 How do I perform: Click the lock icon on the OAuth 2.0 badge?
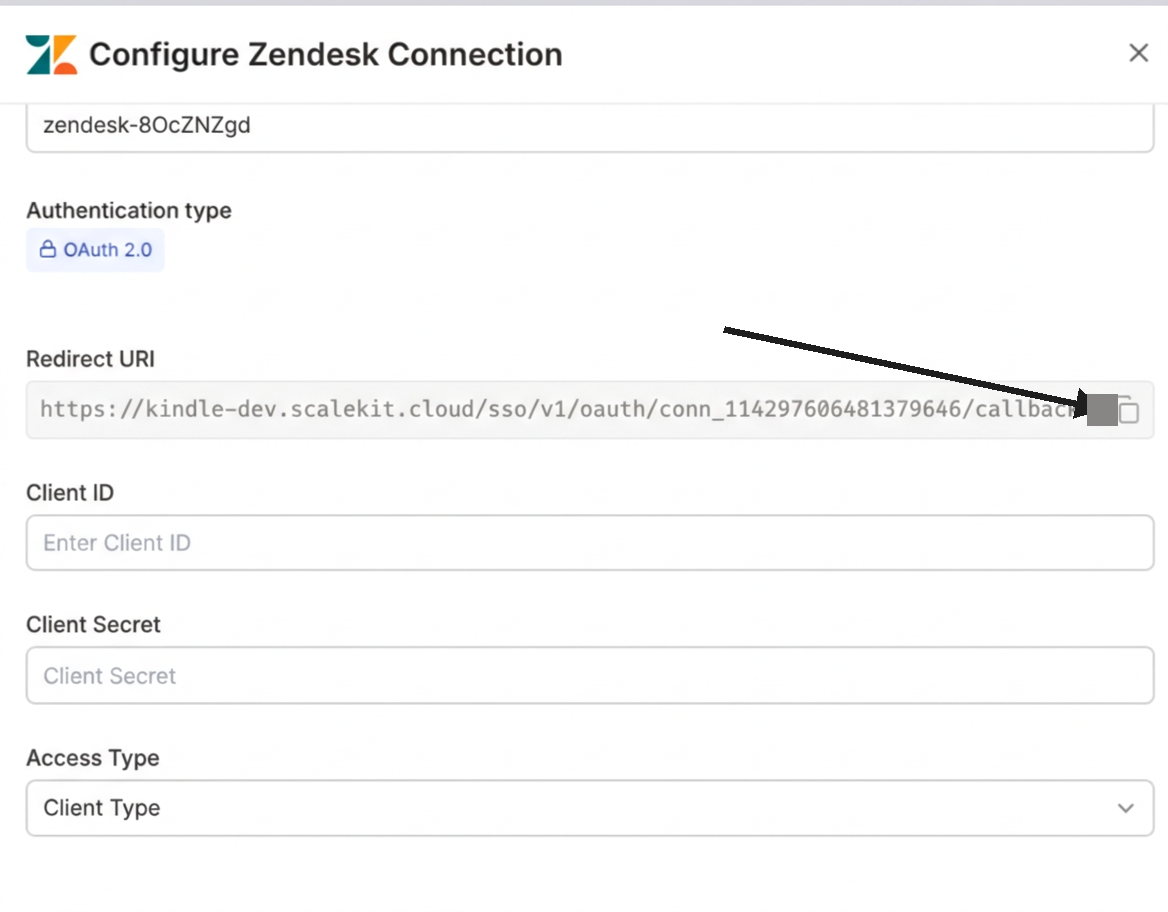pos(47,249)
